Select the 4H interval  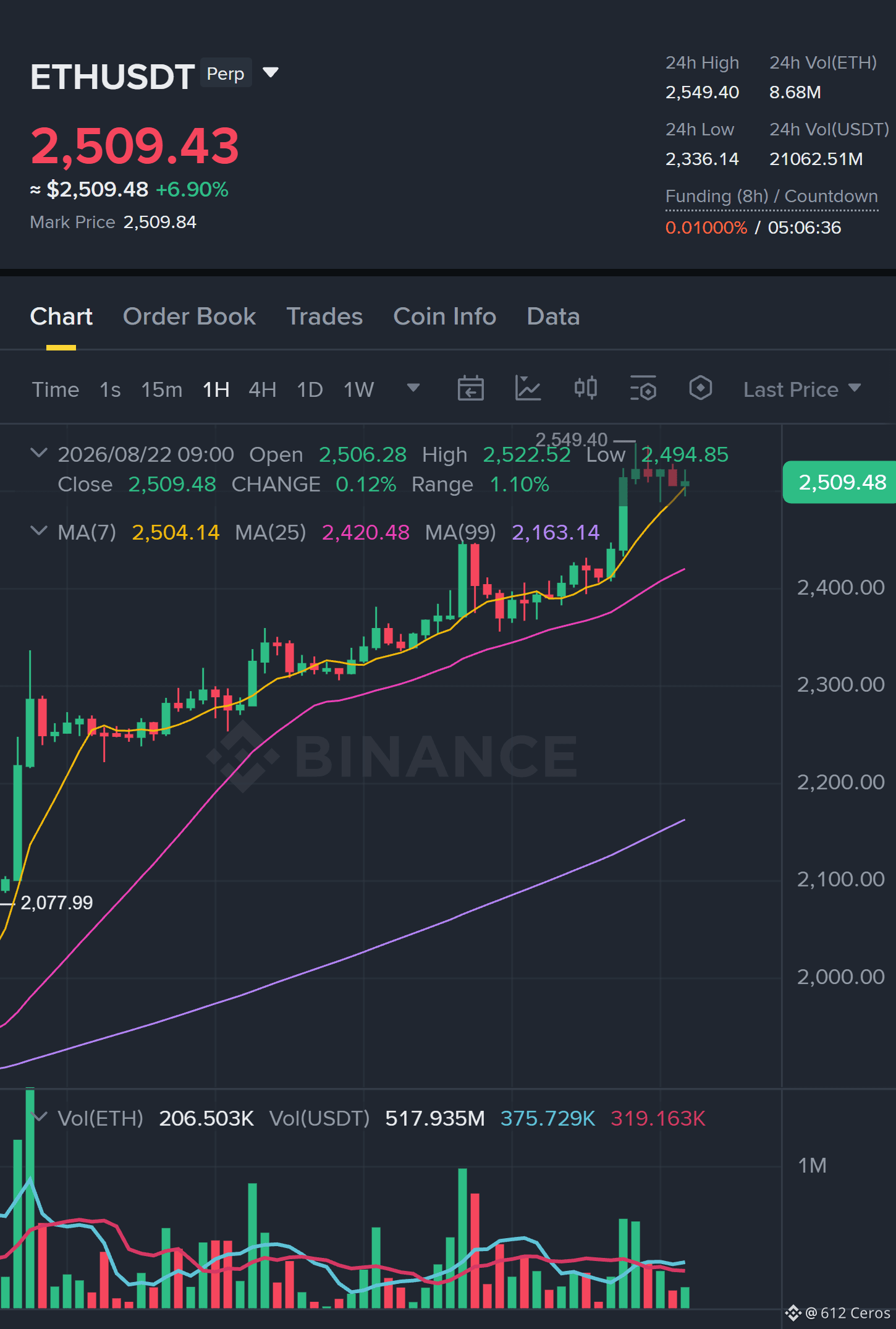click(263, 389)
